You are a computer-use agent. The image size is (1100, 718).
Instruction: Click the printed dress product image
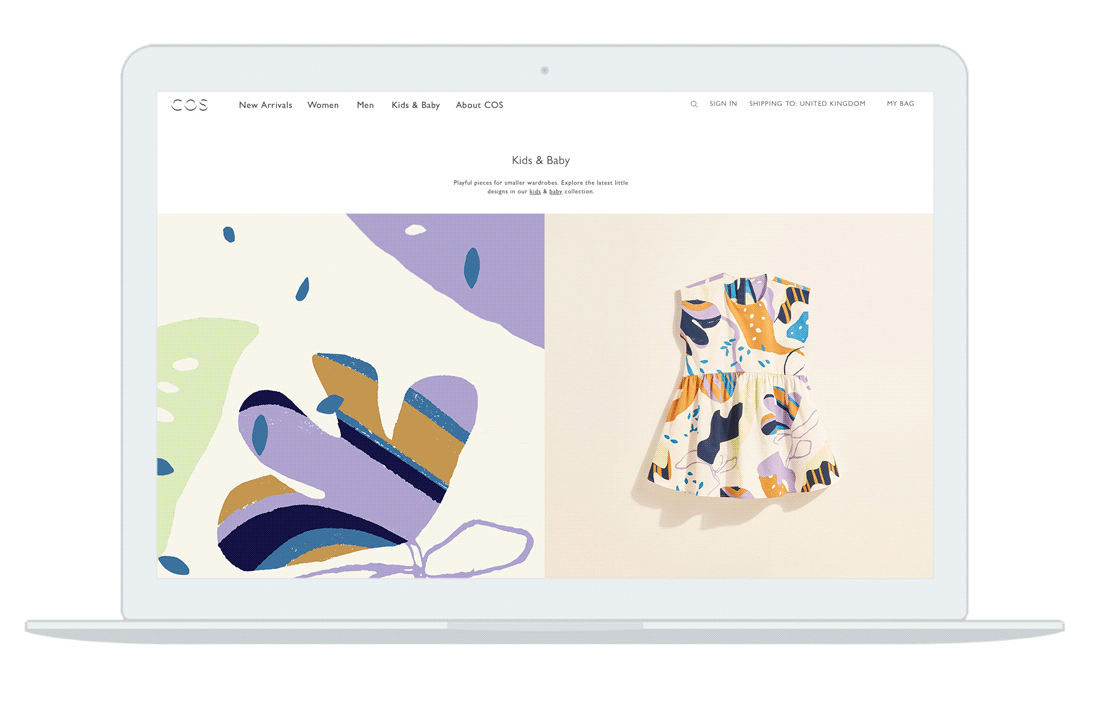(x=745, y=390)
